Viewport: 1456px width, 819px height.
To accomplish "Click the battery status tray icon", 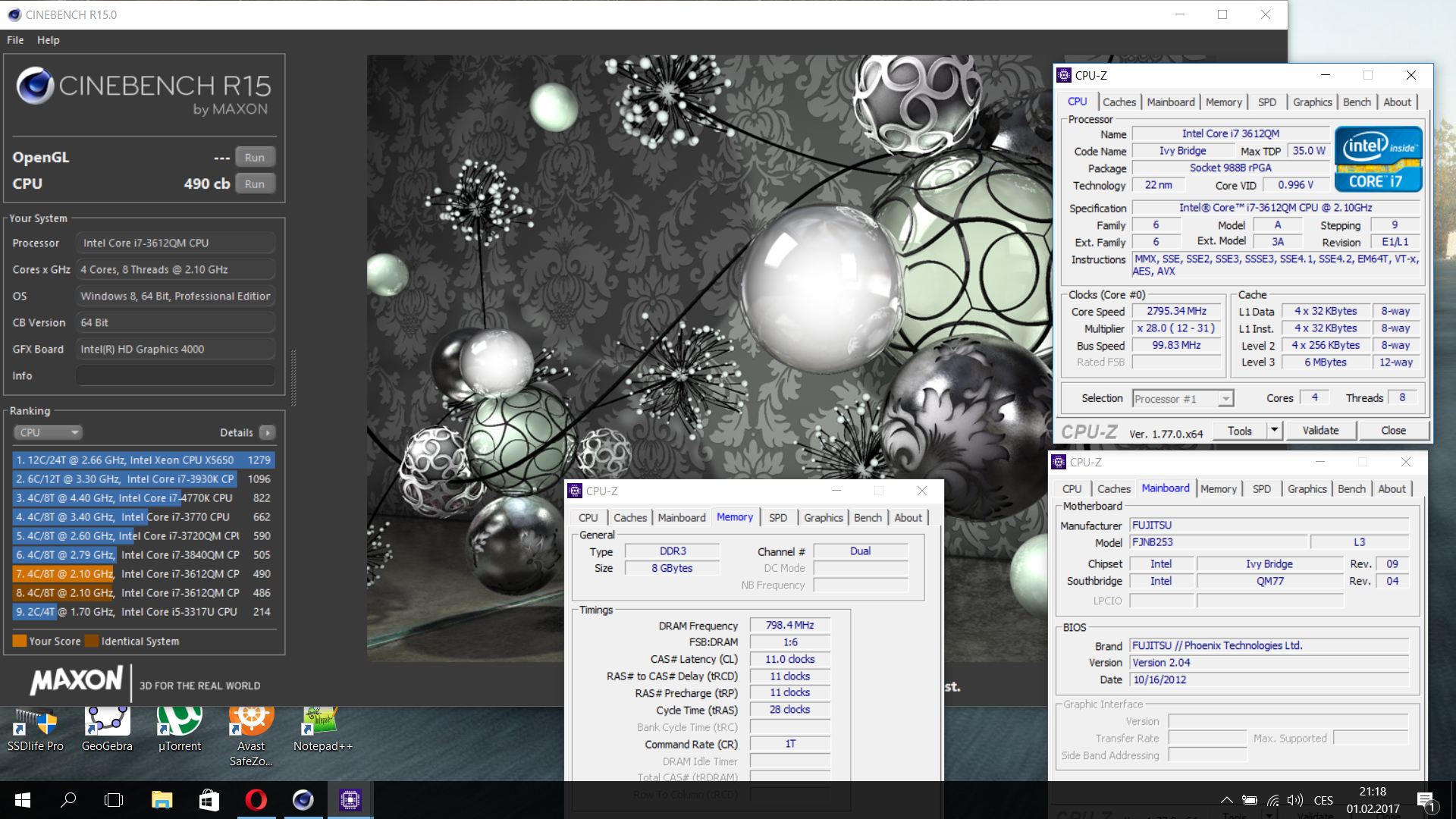I will (x=1250, y=800).
